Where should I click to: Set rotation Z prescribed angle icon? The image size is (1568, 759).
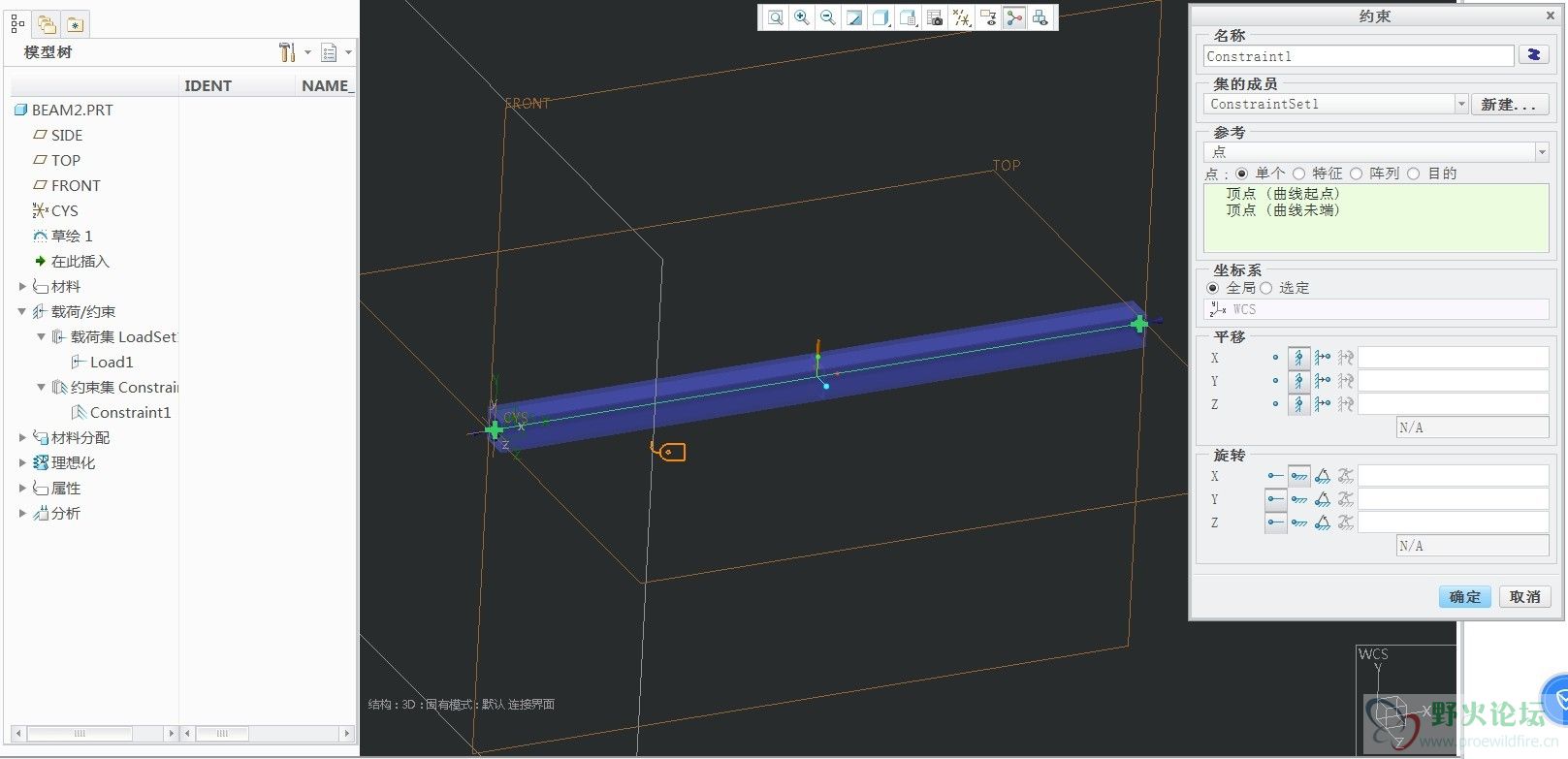[1323, 522]
